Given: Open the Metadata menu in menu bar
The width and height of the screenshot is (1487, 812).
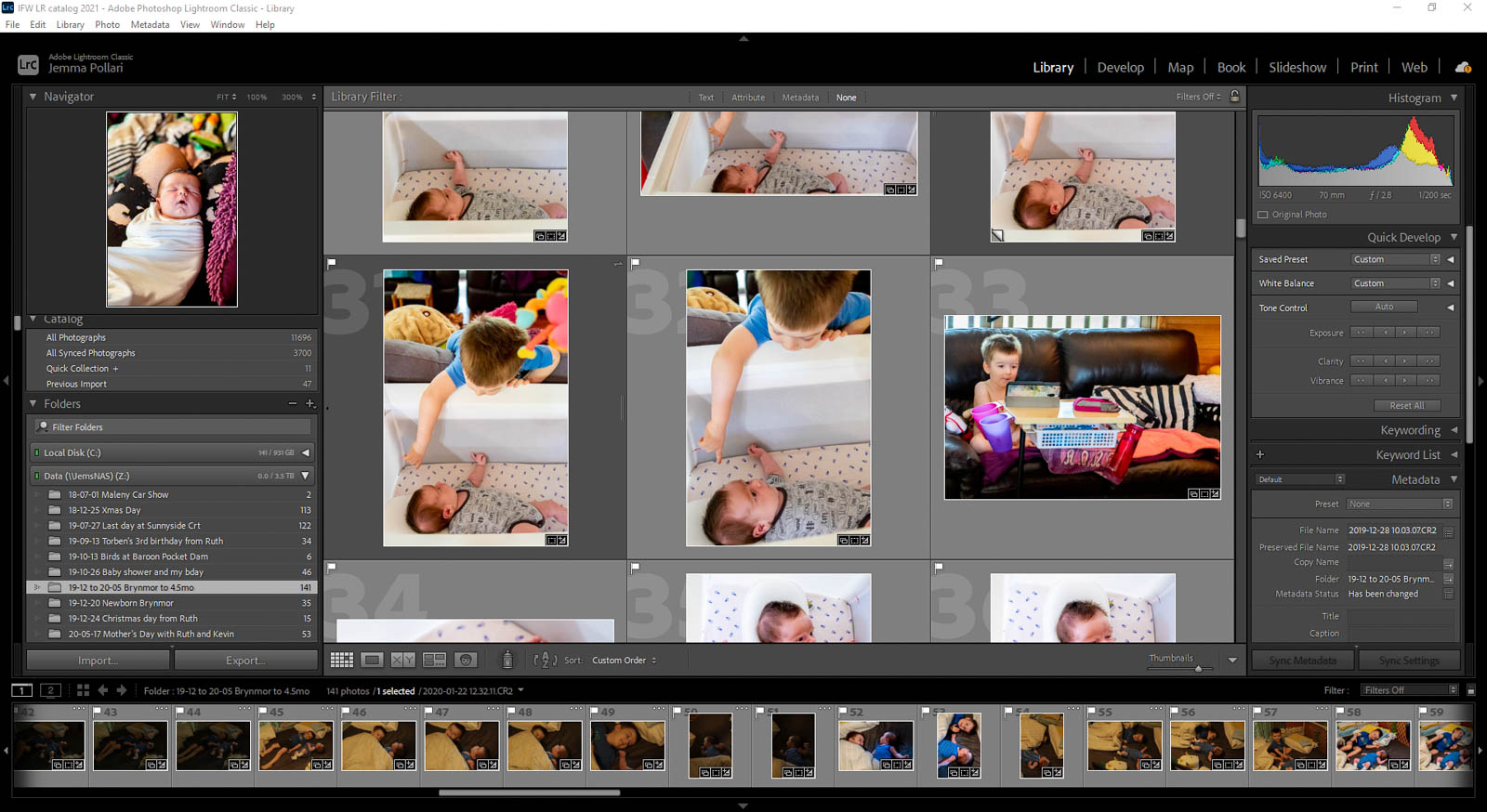Looking at the screenshot, I should point(150,25).
